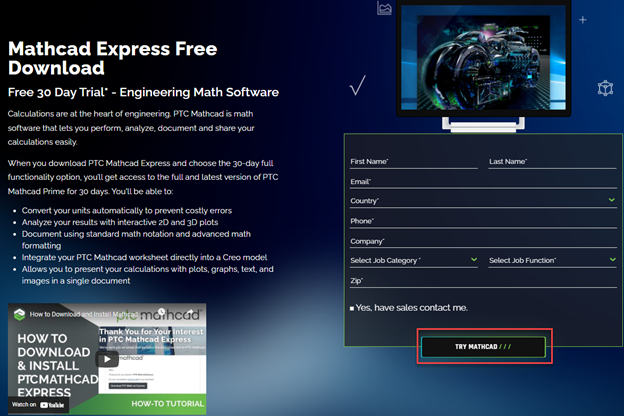Click the video Watch Later clock icon
Screen dimensions: 624x416
coord(162,311)
